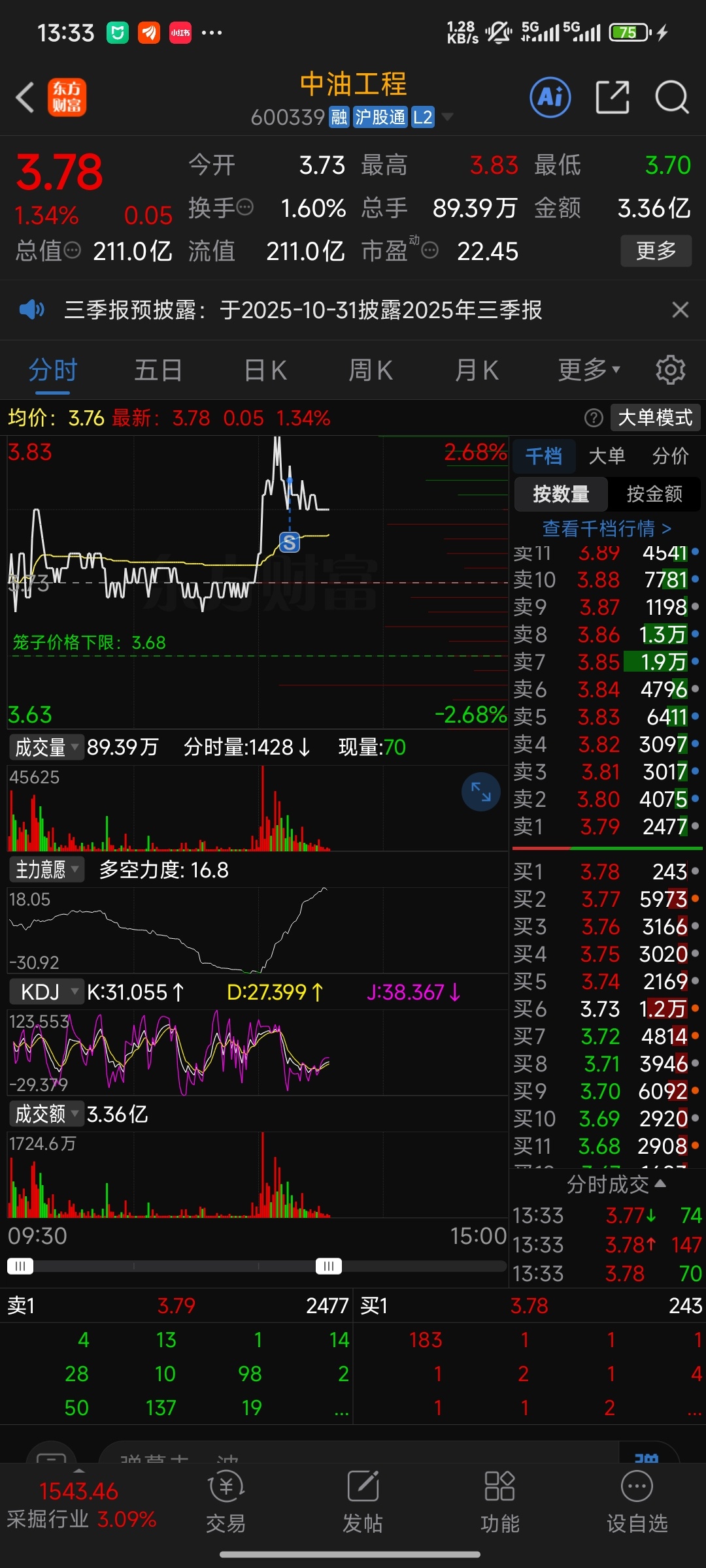Switch to the 分价 tab
Image resolution: width=706 pixels, height=1568 pixels.
click(670, 455)
